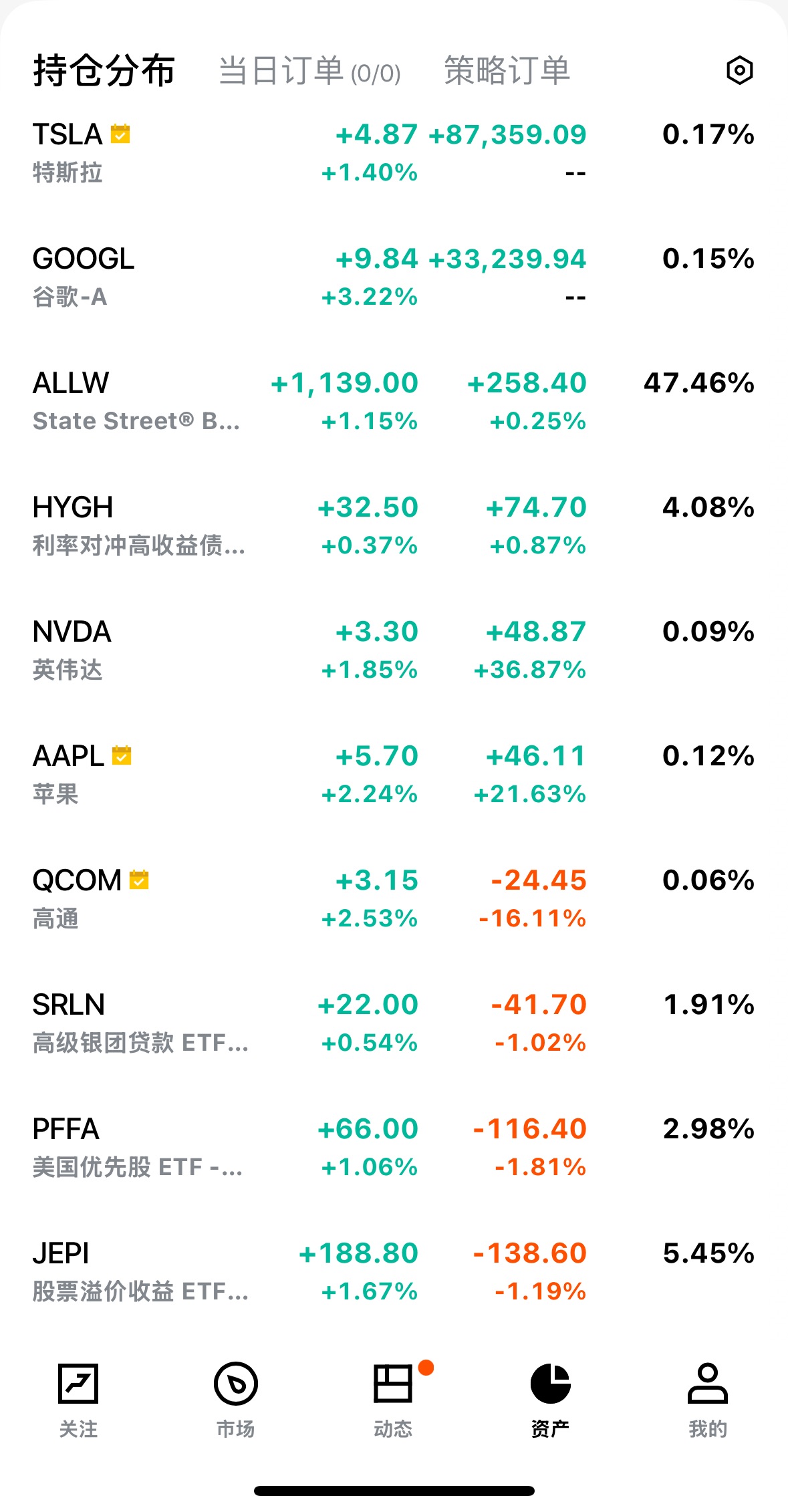The height and width of the screenshot is (1512, 788).
Task: Open the 我的 profile icon
Action: tap(707, 1383)
